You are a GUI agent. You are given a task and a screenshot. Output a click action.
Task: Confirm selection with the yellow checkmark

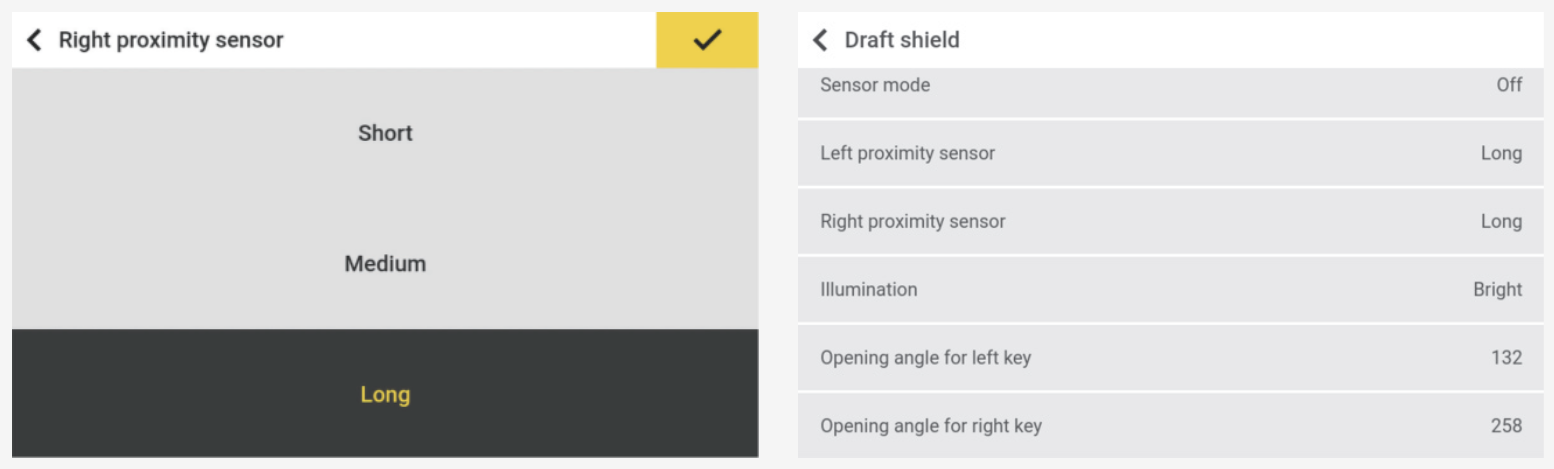(x=707, y=40)
